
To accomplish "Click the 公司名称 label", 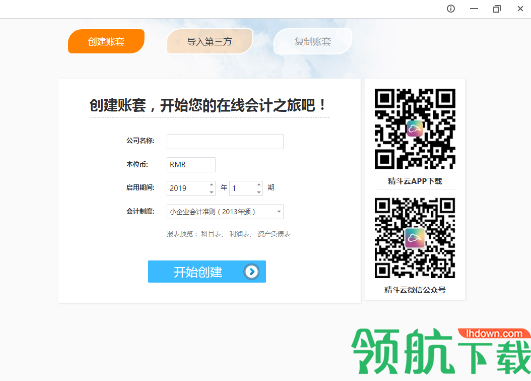I will (x=141, y=141).
